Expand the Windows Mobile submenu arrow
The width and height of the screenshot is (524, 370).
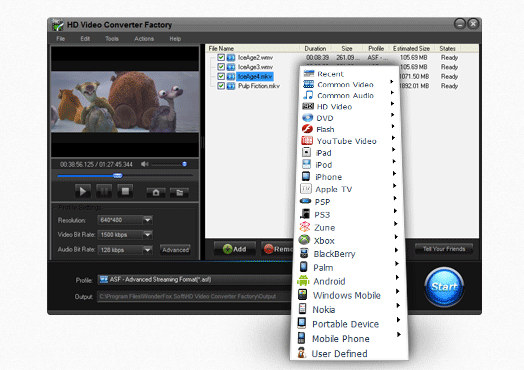pos(398,291)
